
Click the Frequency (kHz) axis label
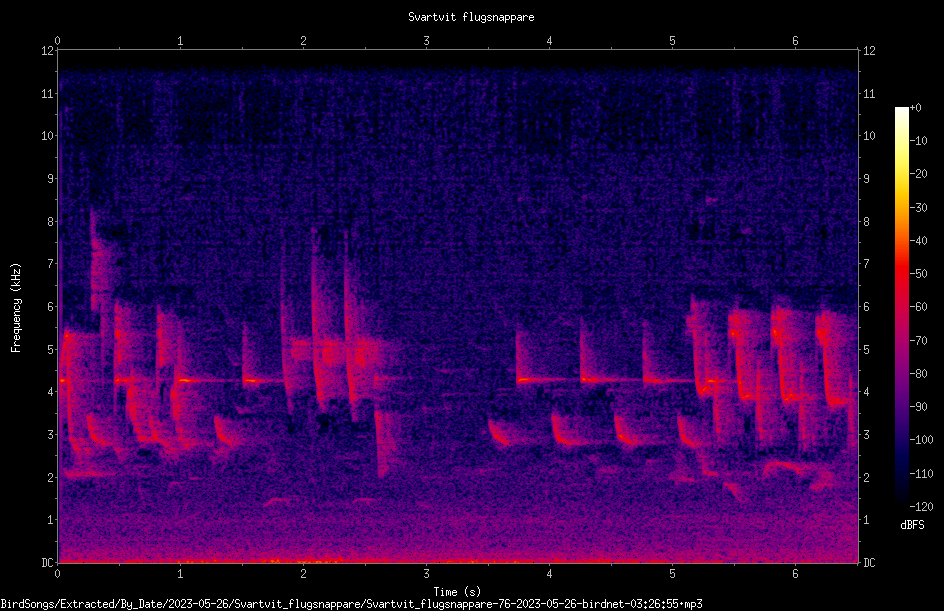16,307
